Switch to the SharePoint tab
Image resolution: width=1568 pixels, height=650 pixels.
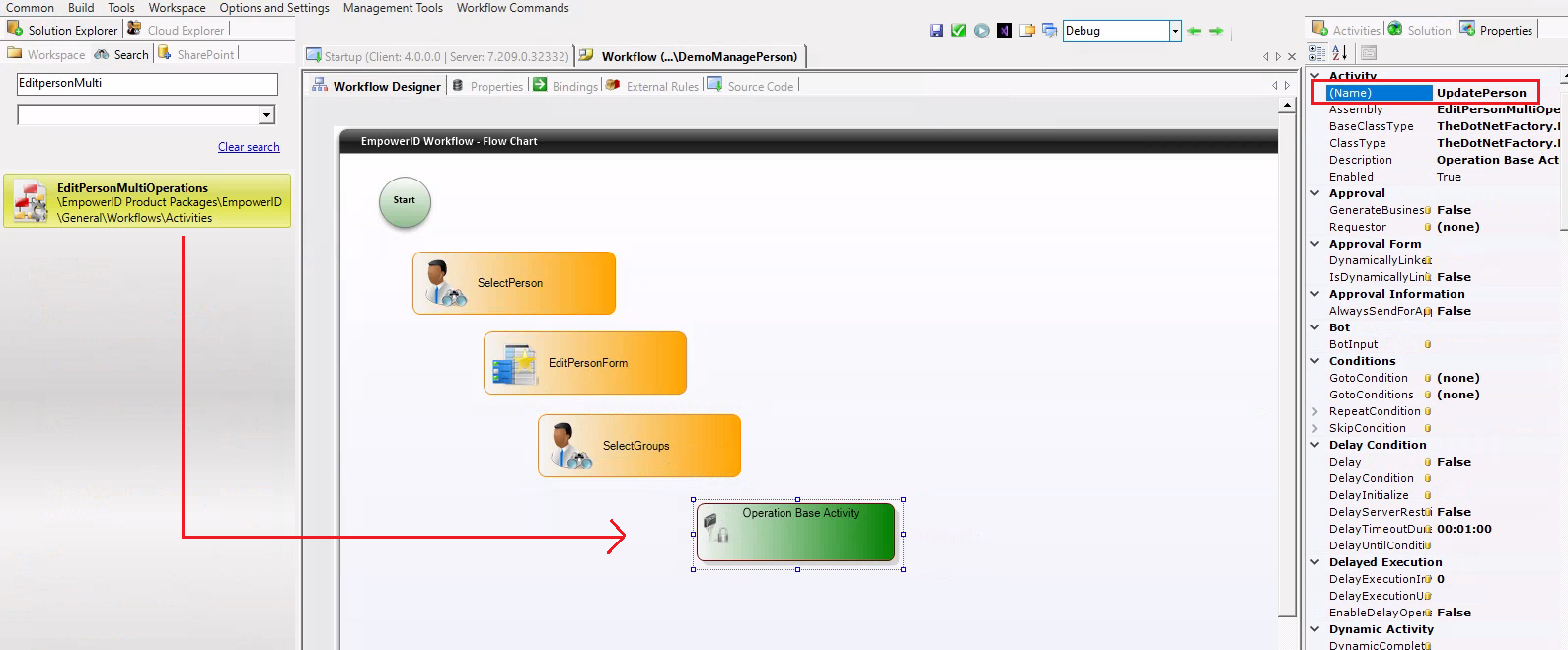pos(196,54)
